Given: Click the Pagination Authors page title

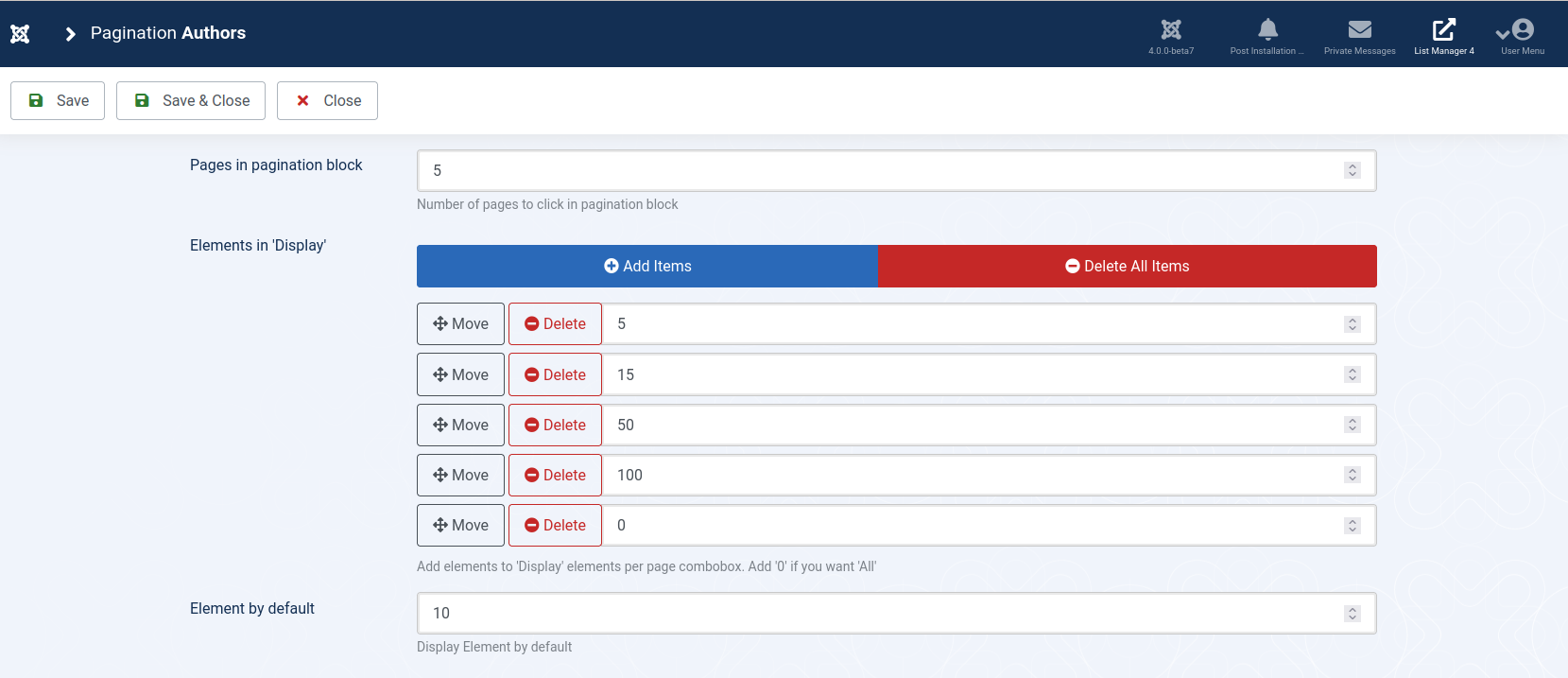Looking at the screenshot, I should (168, 33).
